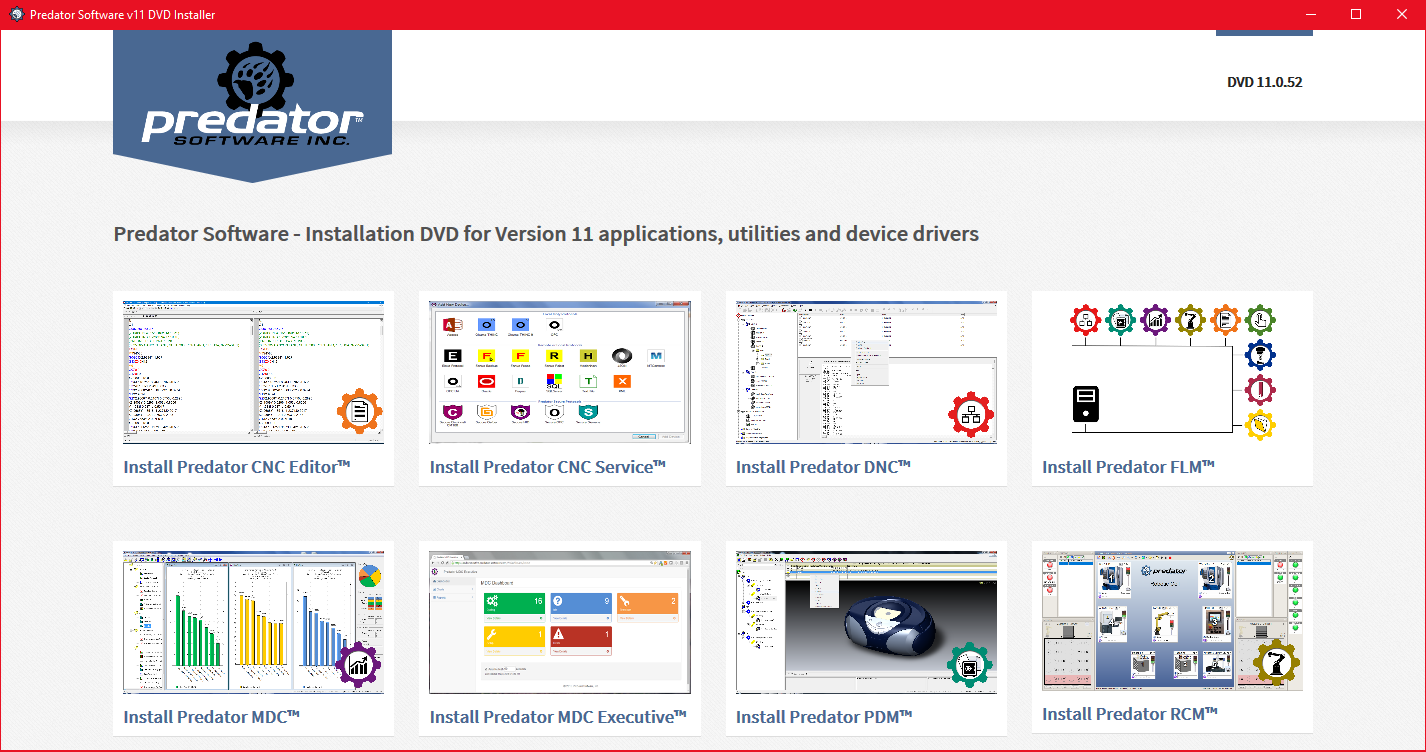The width and height of the screenshot is (1426, 752).
Task: Open the Install Predator CNC Editor link
Action: (235, 466)
